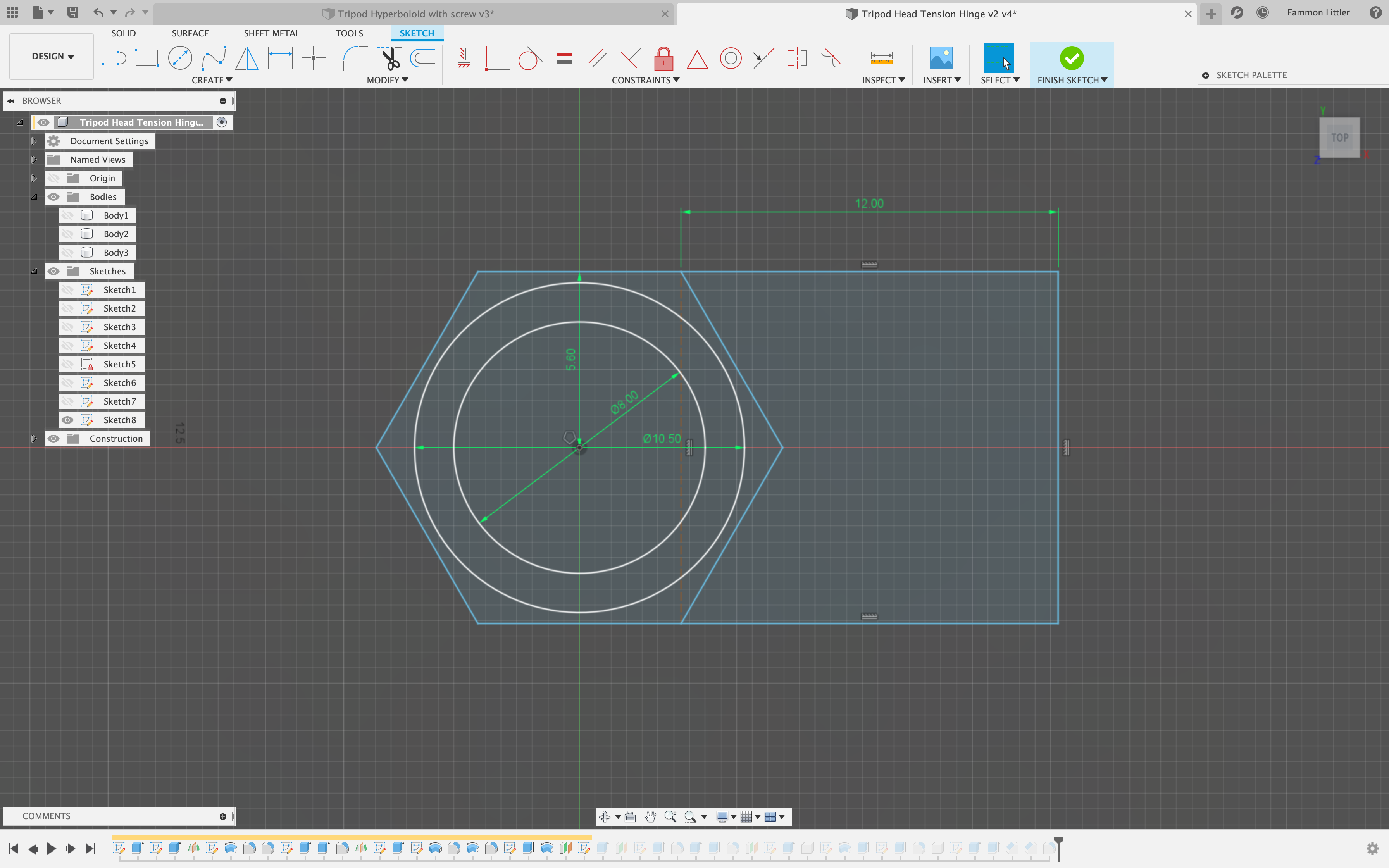Click the Finish Sketch button
This screenshot has height=868, width=1389.
point(1071,59)
